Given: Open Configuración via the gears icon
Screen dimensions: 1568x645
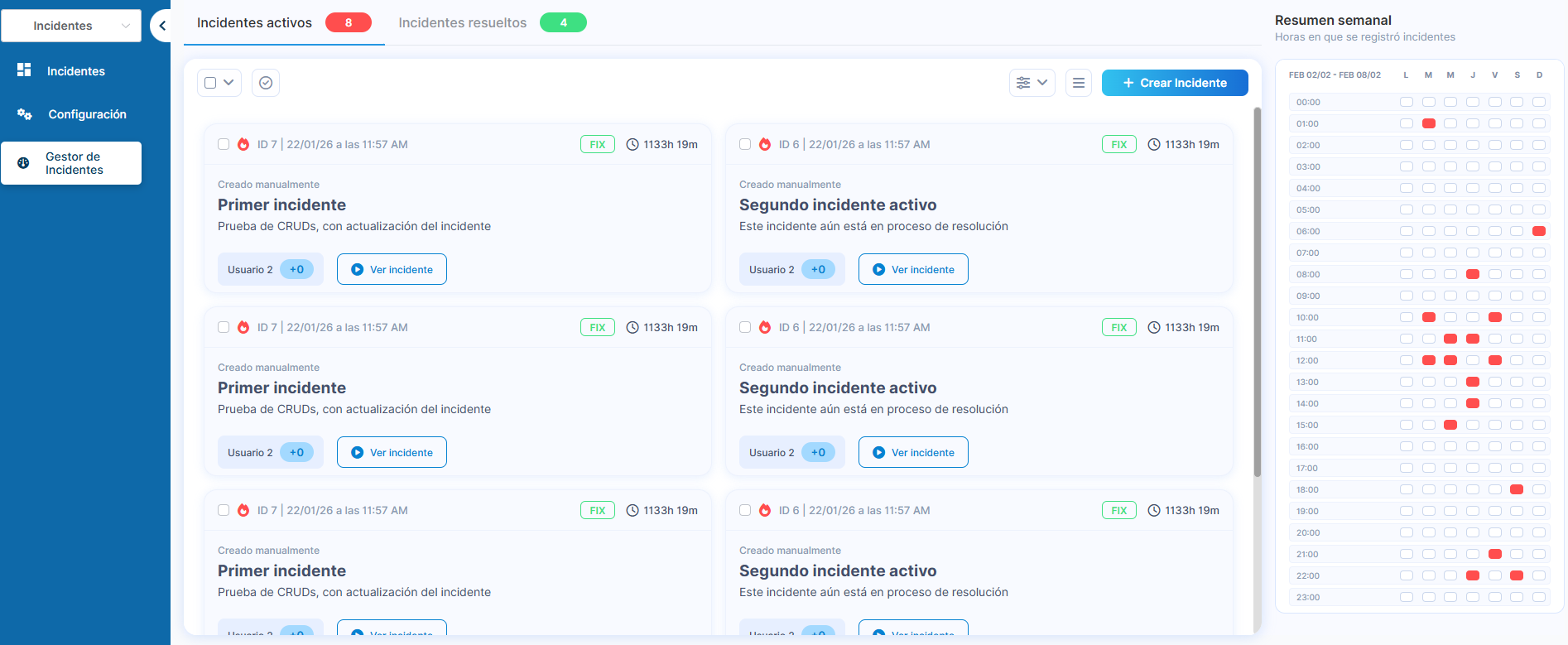Looking at the screenshot, I should [x=25, y=114].
